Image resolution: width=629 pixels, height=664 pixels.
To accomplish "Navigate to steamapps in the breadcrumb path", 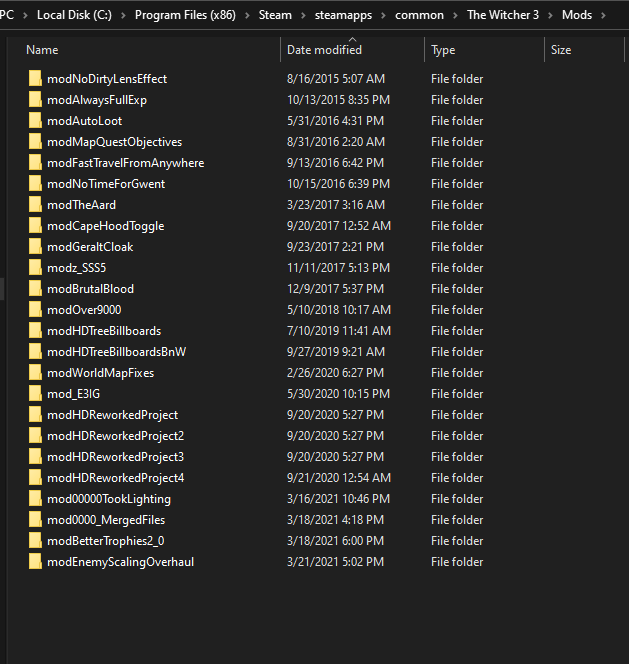I will pyautogui.click(x=344, y=15).
